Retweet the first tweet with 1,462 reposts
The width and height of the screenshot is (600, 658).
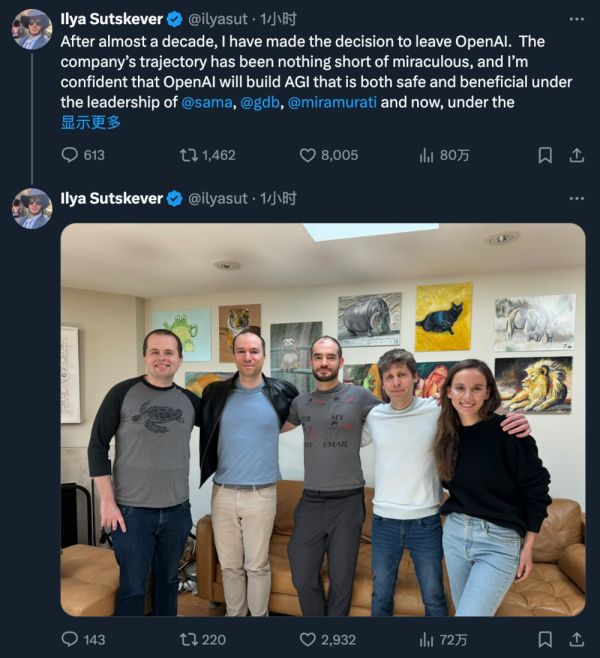pos(187,155)
